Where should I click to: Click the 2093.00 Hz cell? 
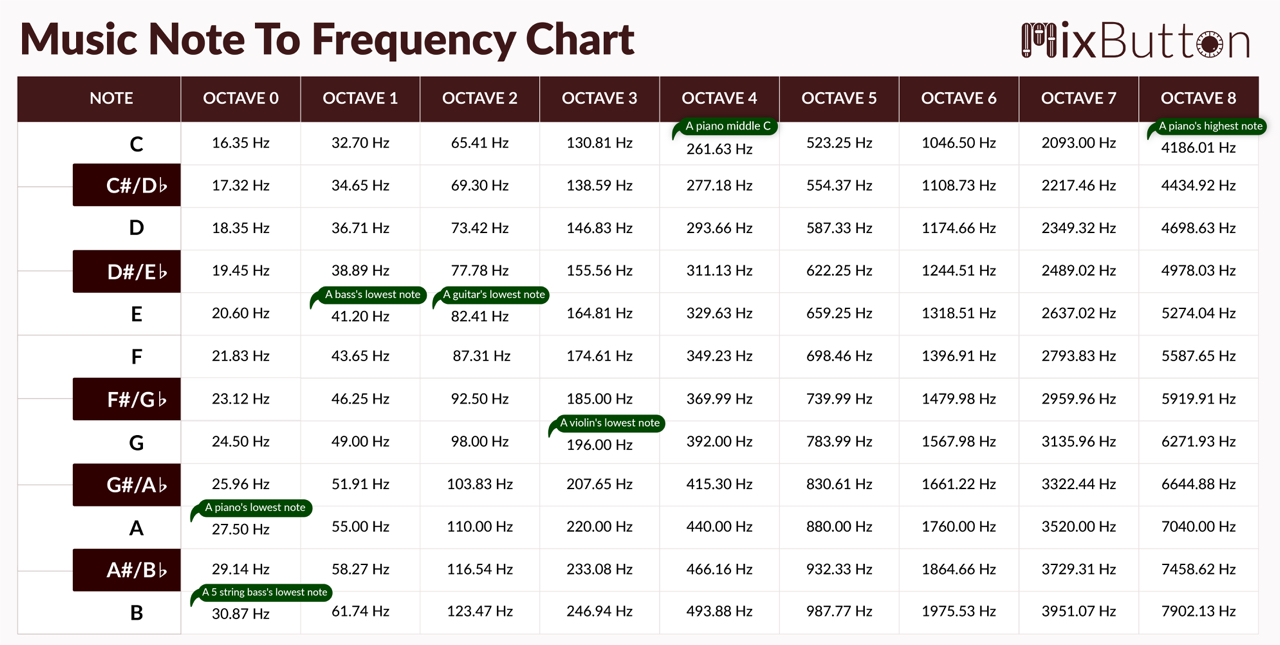(1078, 143)
